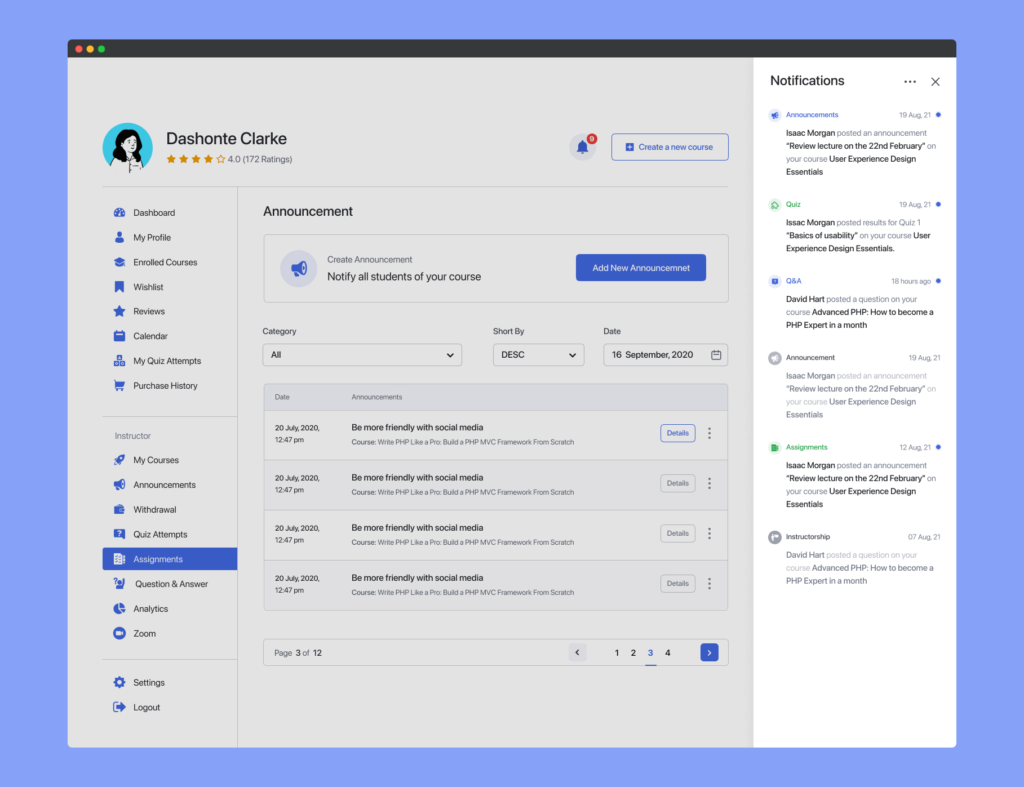Screen dimensions: 1024x787
Task: Open kebab menu of third announcement row
Action: 709,534
